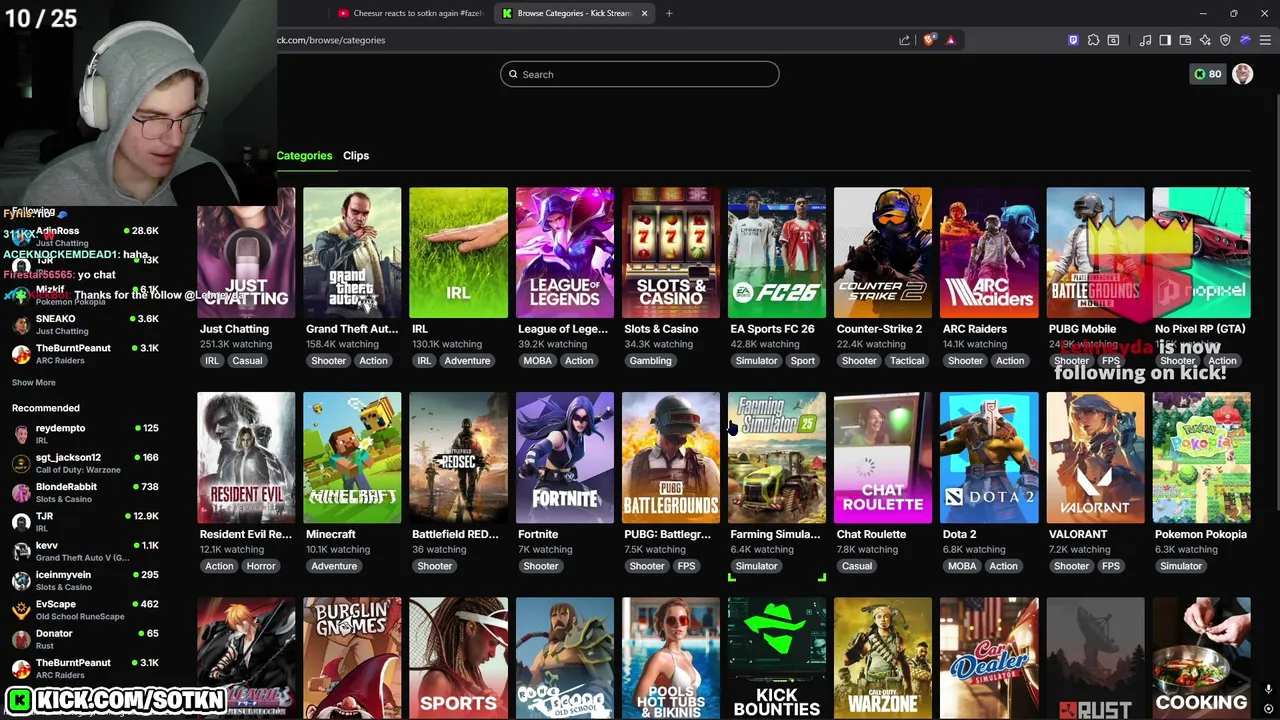Open the Kick points balance showing 80
Viewport: 1280px width, 720px height.
tap(1208, 74)
